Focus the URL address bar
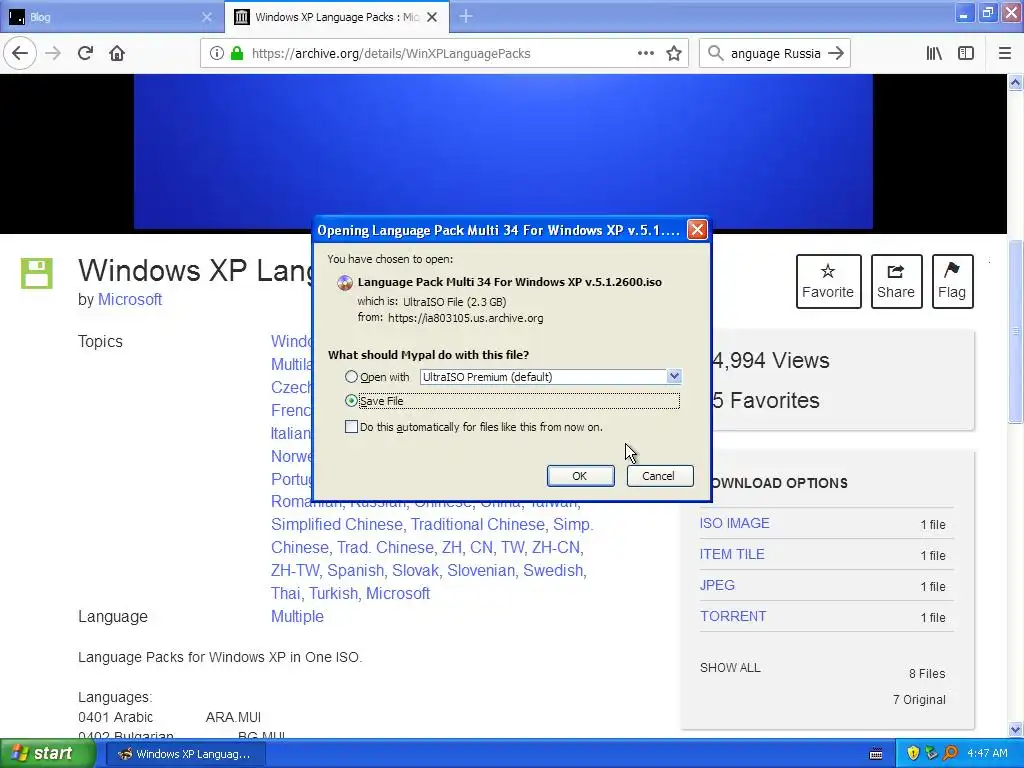This screenshot has height=768, width=1024. pos(444,54)
